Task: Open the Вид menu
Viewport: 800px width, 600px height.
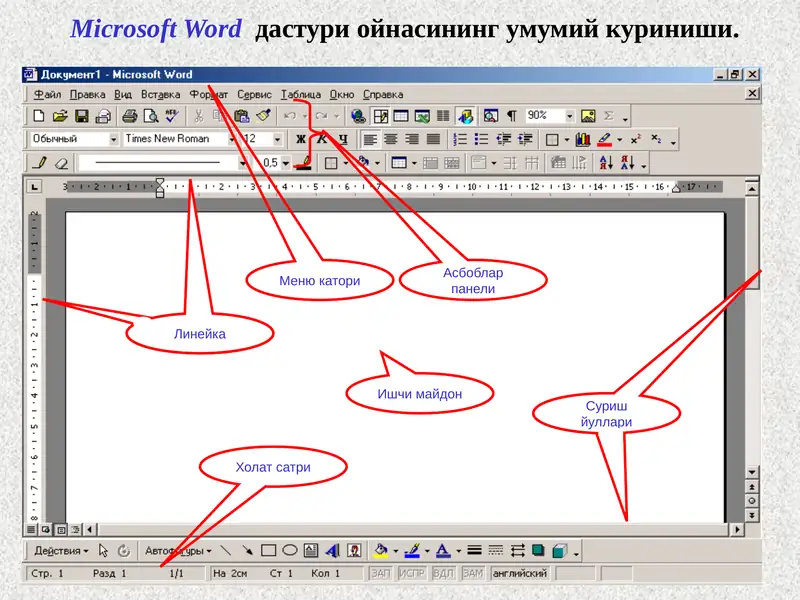Action: pyautogui.click(x=123, y=94)
